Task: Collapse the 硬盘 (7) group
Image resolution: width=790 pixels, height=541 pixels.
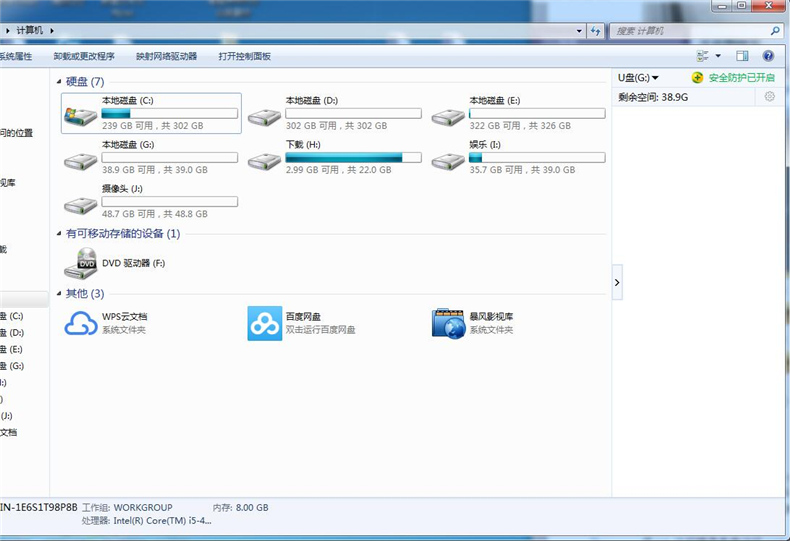Action: [59, 81]
